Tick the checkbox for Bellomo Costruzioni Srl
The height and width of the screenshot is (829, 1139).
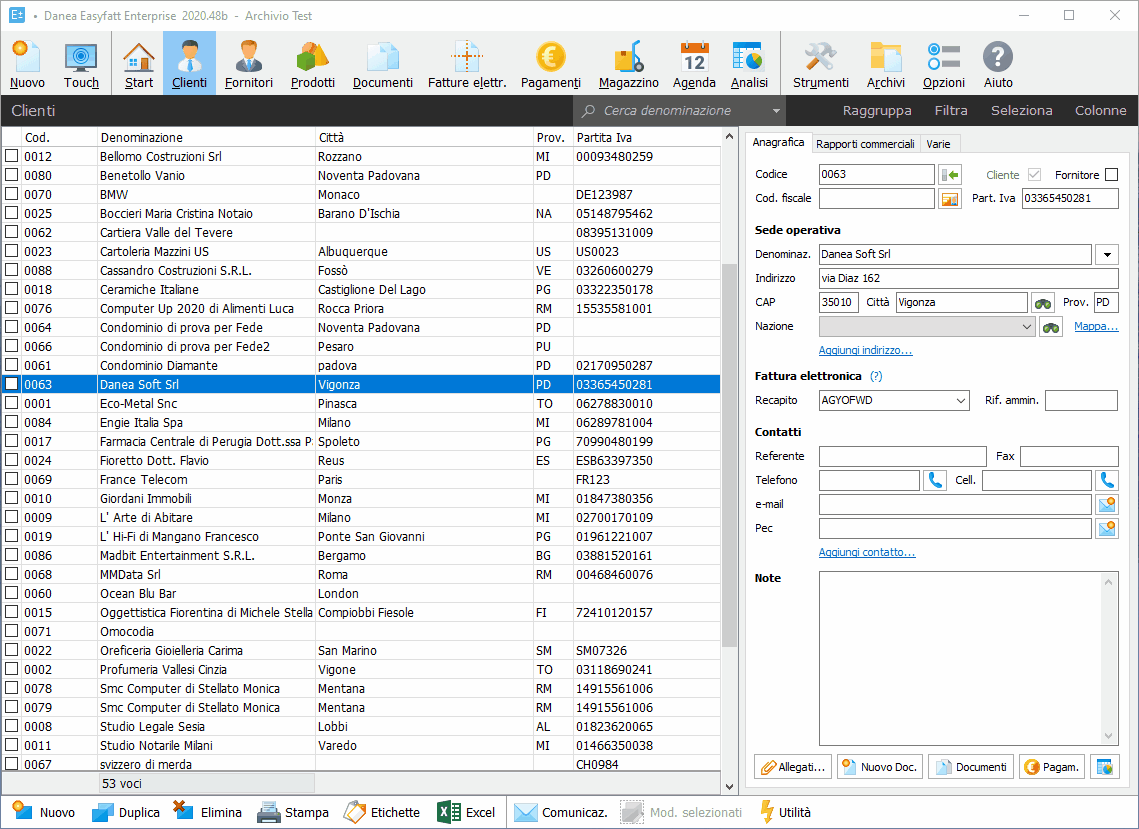[x=12, y=156]
